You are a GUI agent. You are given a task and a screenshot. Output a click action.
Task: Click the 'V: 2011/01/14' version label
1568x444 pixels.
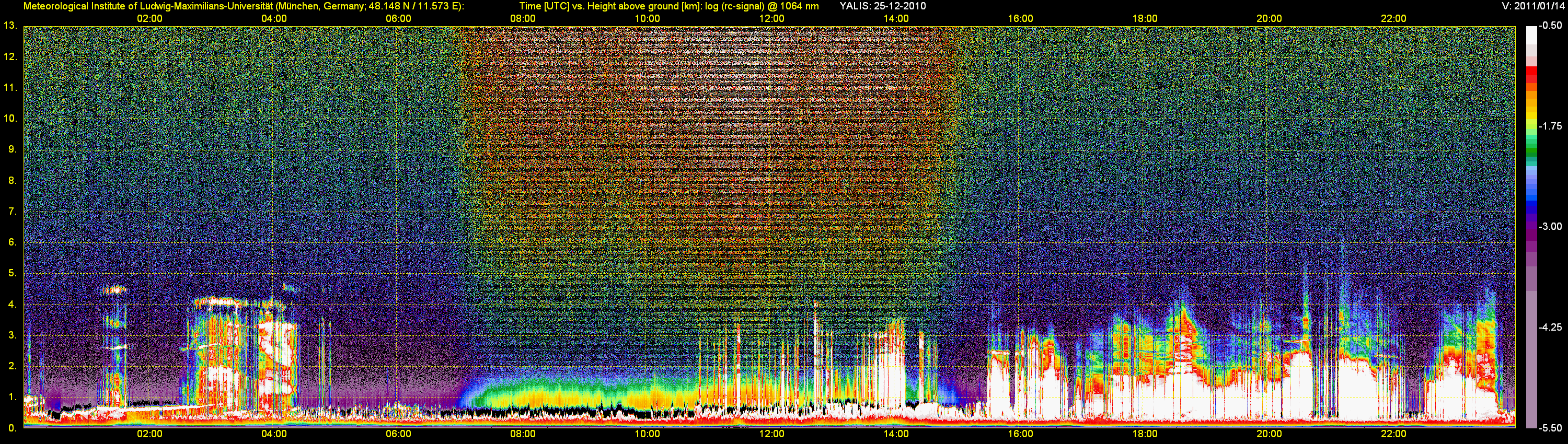point(1531,6)
